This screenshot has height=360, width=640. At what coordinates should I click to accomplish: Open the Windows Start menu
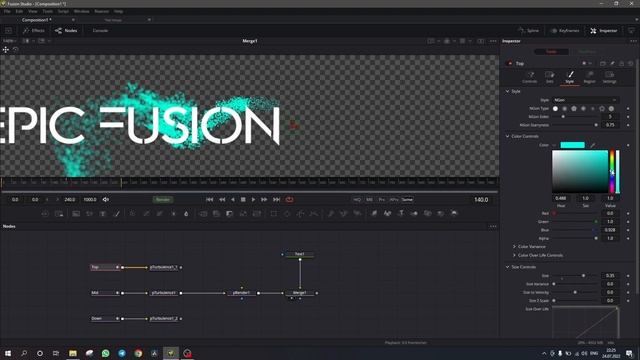(8, 353)
